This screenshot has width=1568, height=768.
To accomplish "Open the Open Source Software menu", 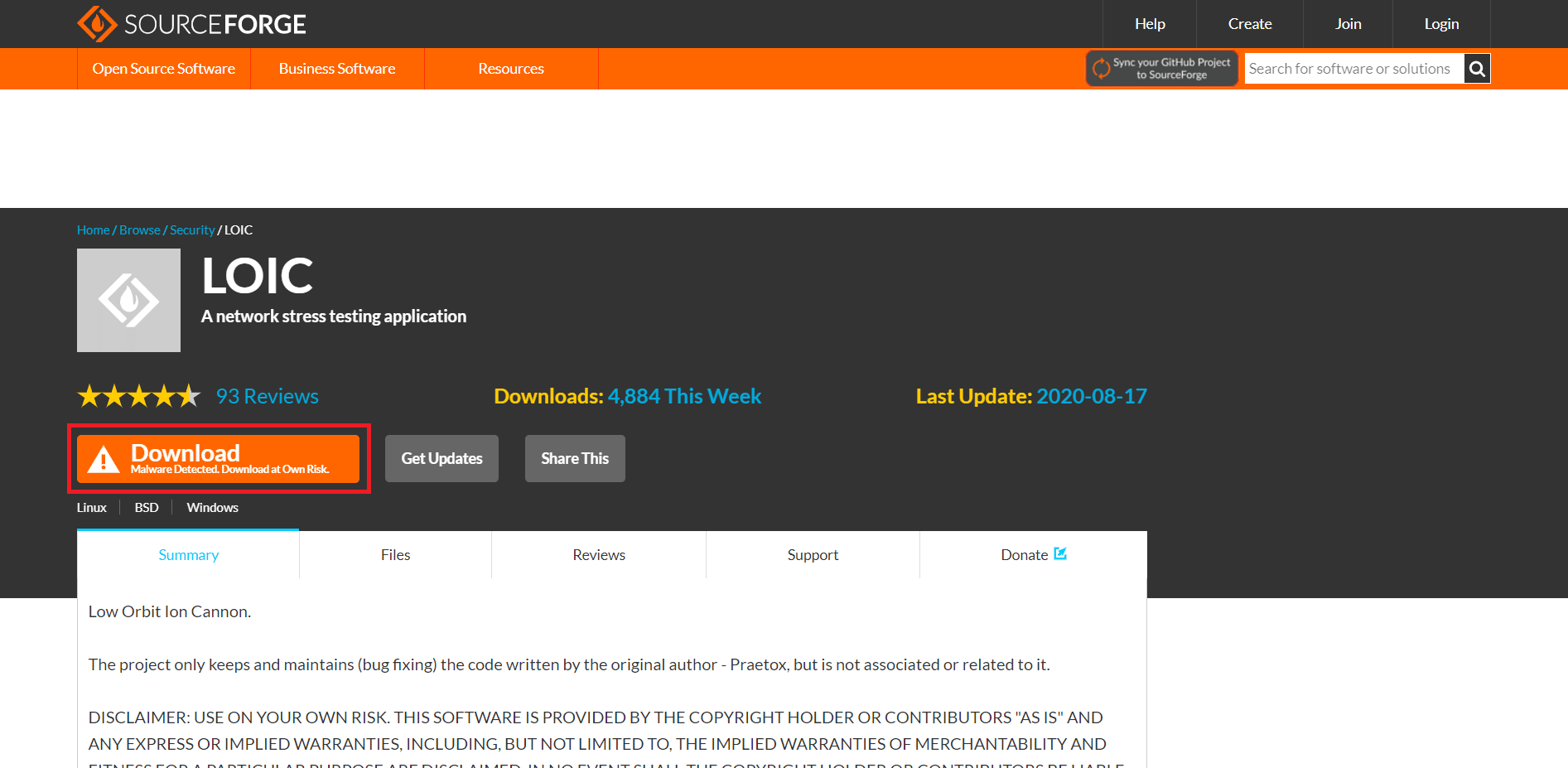I will (164, 69).
